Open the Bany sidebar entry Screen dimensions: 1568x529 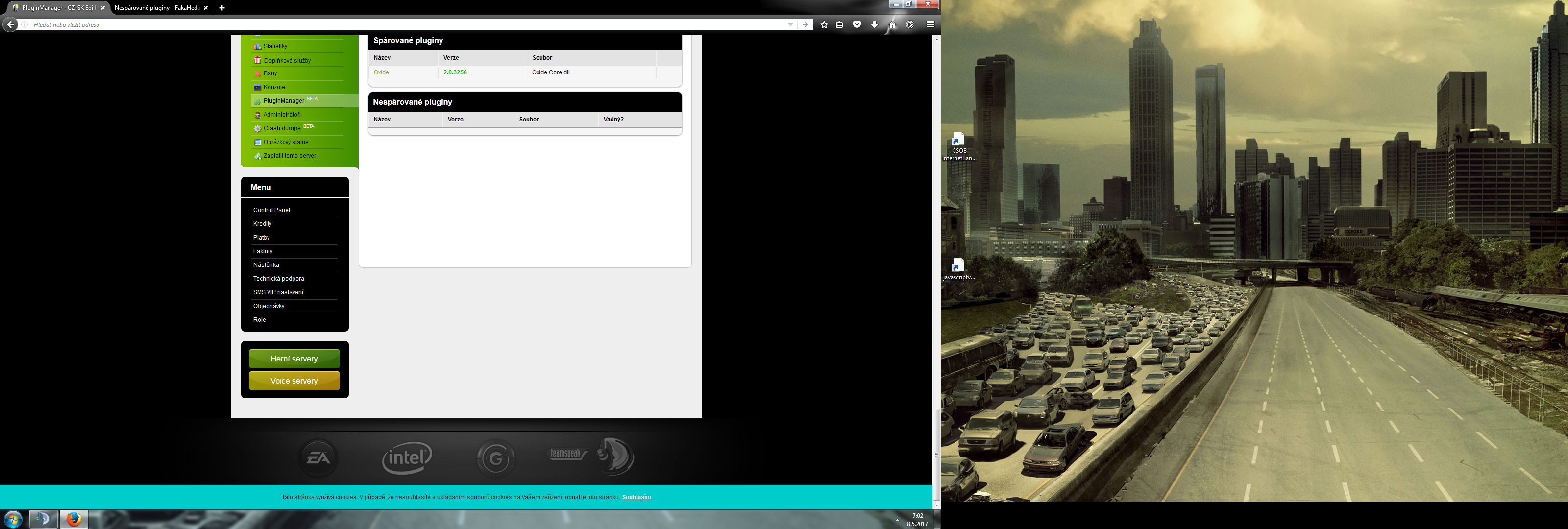[x=270, y=73]
